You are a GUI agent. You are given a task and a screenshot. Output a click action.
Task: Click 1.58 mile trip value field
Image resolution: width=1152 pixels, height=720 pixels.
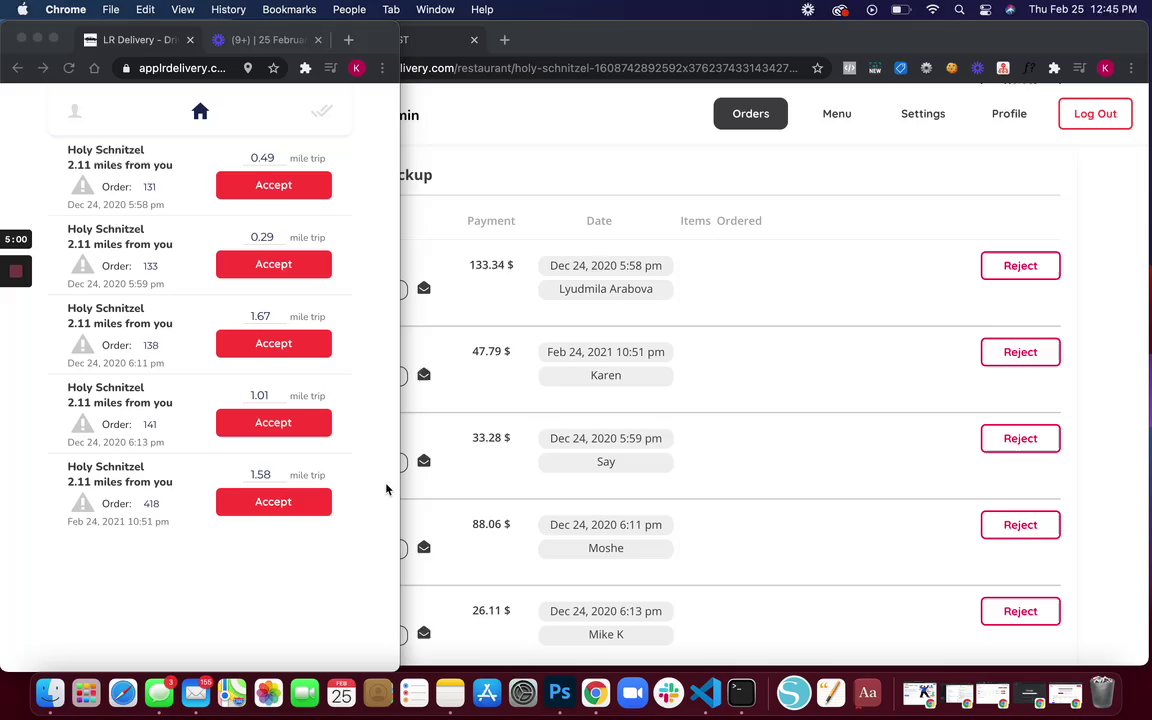[263, 475]
